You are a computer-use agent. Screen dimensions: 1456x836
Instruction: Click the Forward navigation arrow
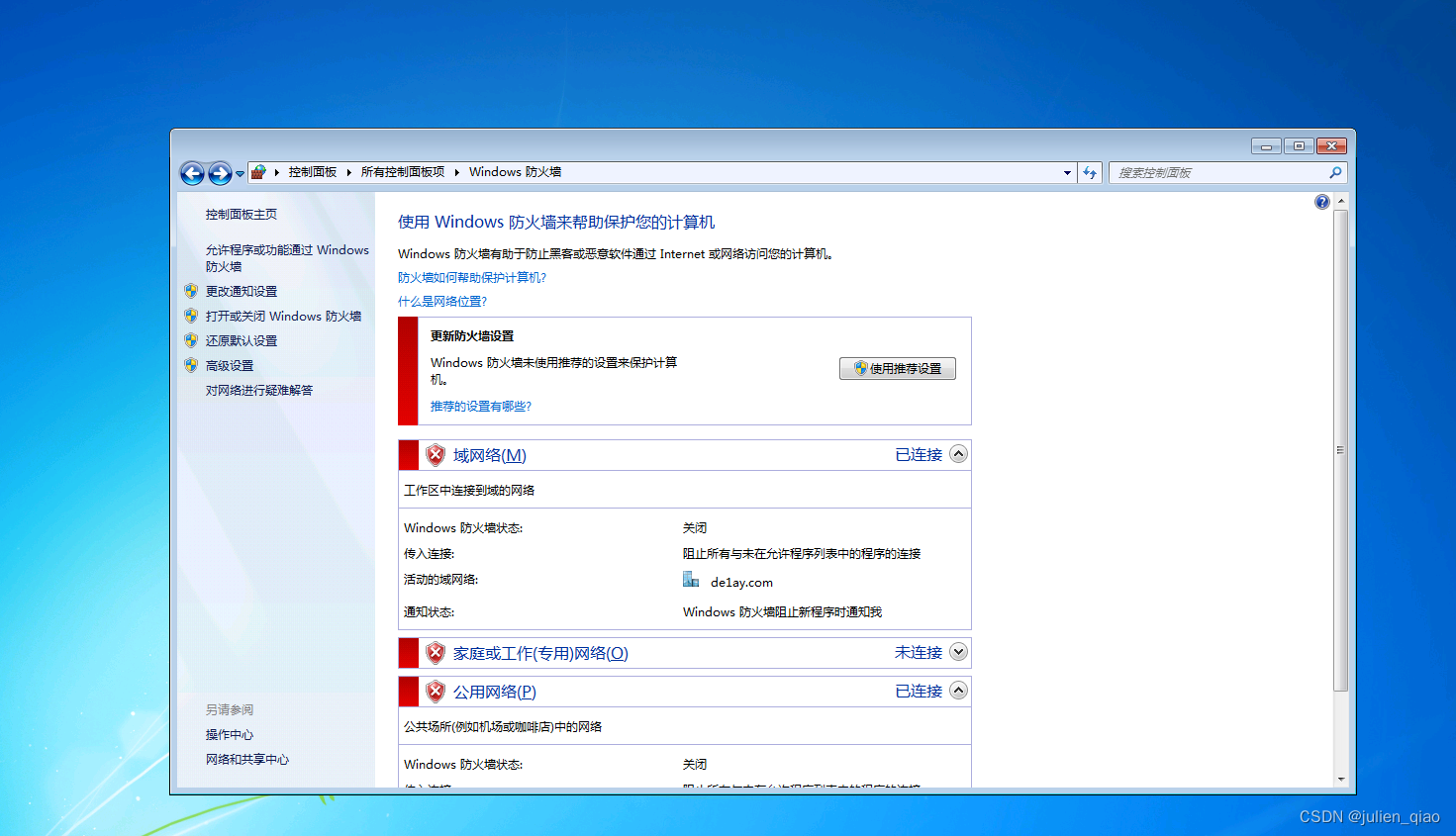click(x=220, y=173)
